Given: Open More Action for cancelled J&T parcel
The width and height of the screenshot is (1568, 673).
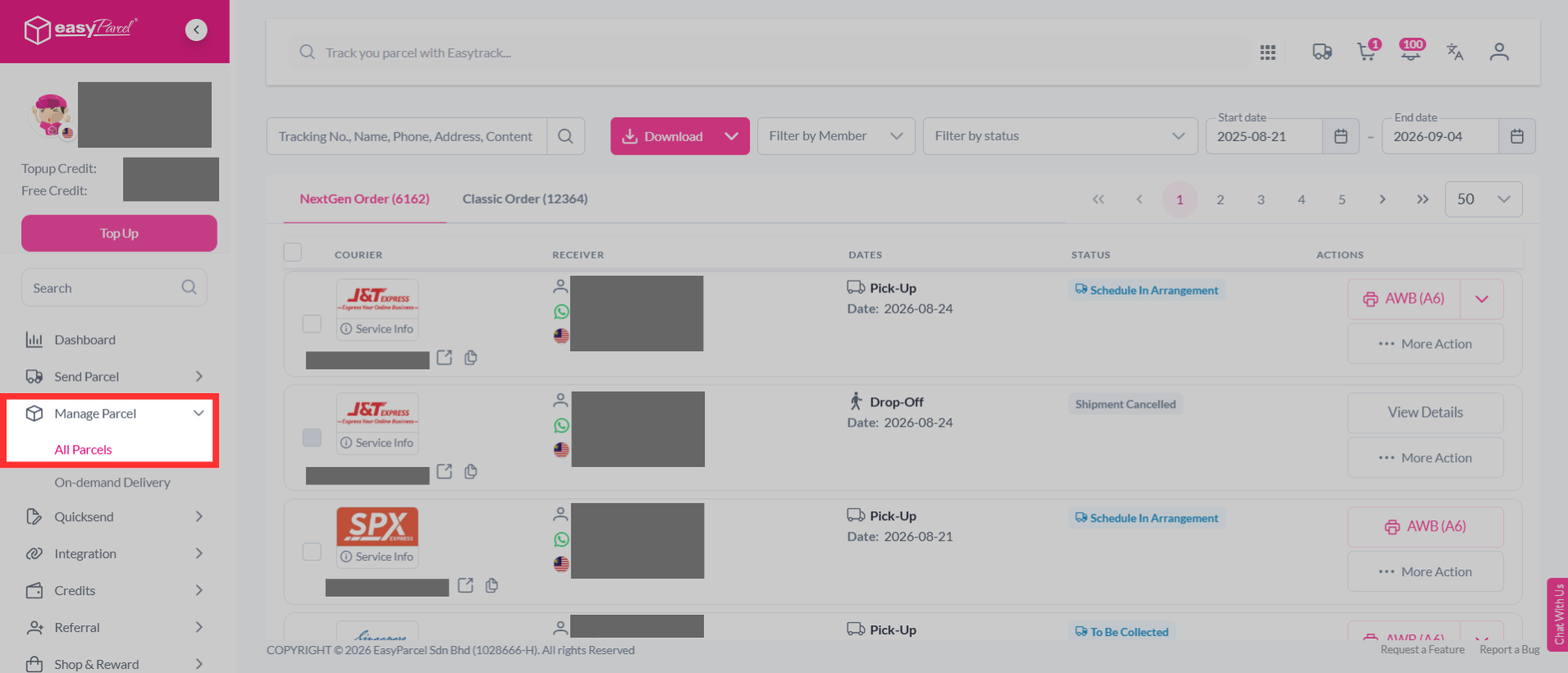Looking at the screenshot, I should click(x=1425, y=458).
